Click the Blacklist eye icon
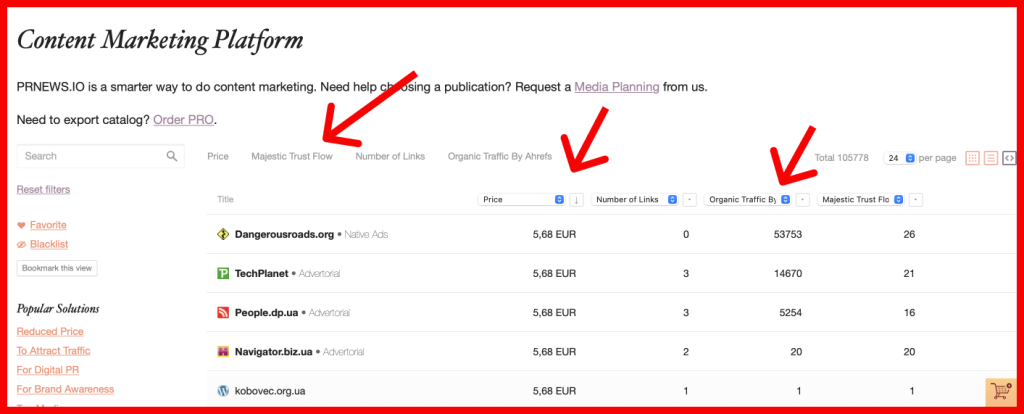This screenshot has height=414, width=1024. [x=21, y=244]
